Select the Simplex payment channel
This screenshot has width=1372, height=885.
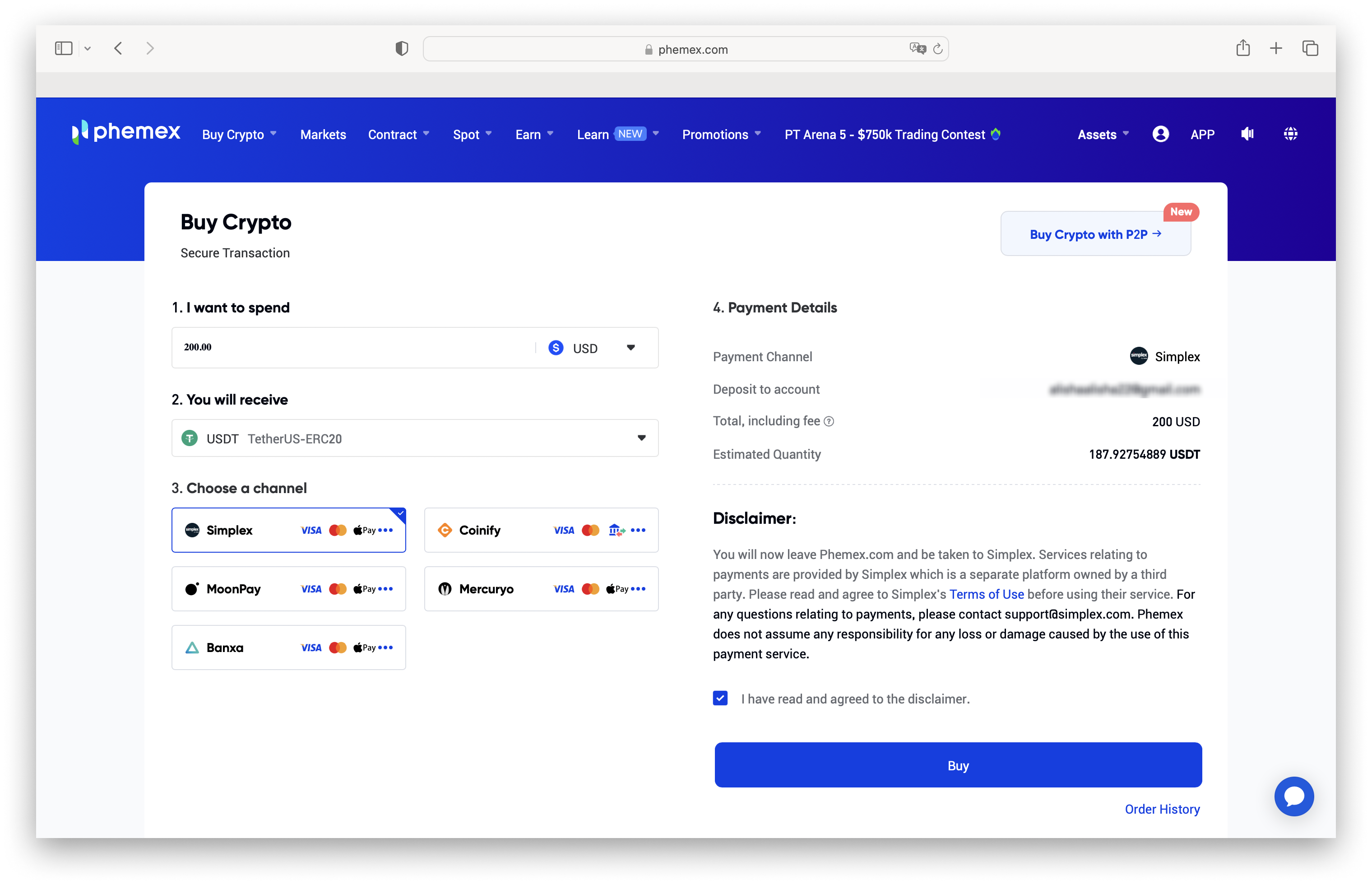(288, 530)
